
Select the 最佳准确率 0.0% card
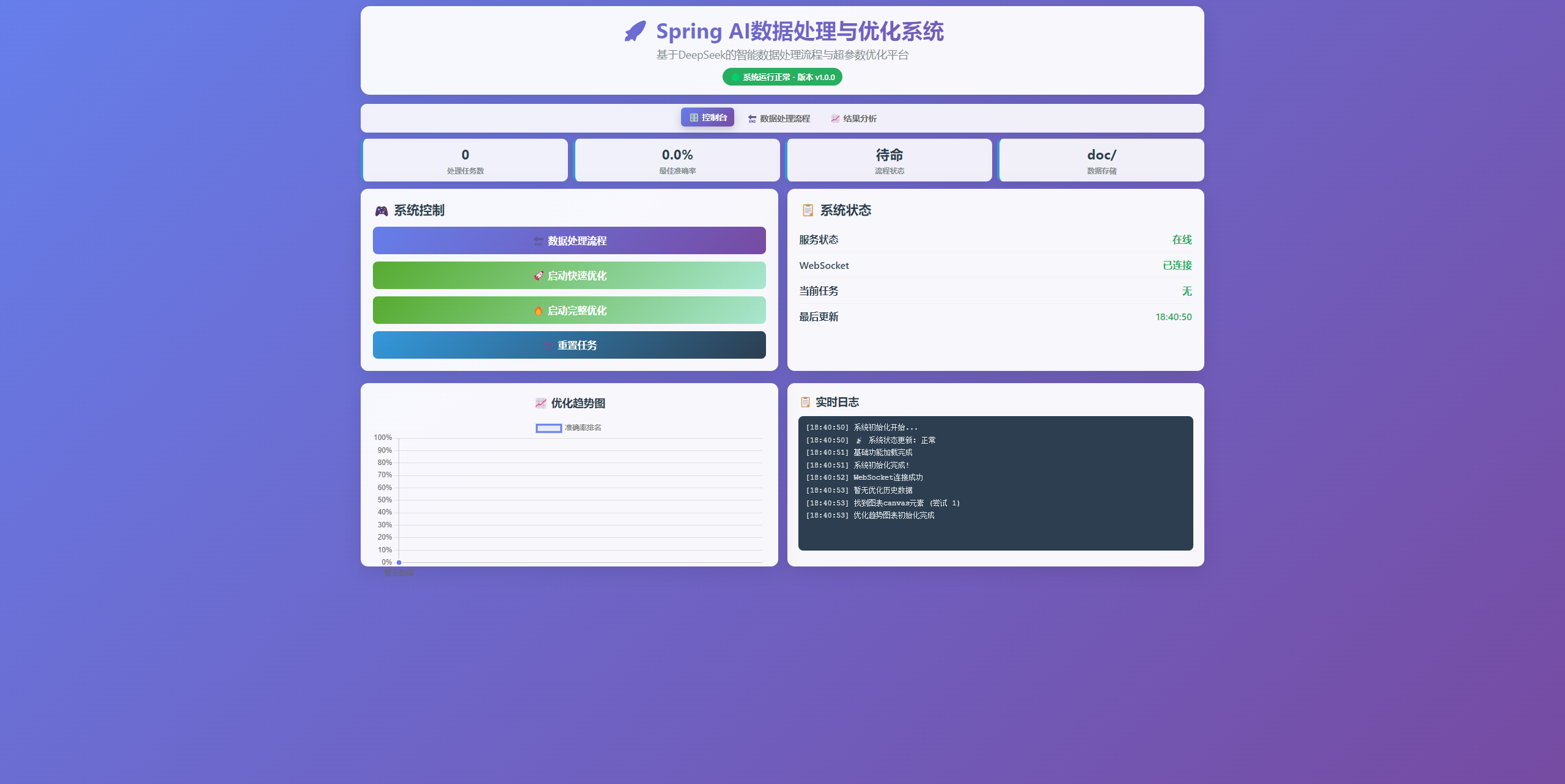677,160
